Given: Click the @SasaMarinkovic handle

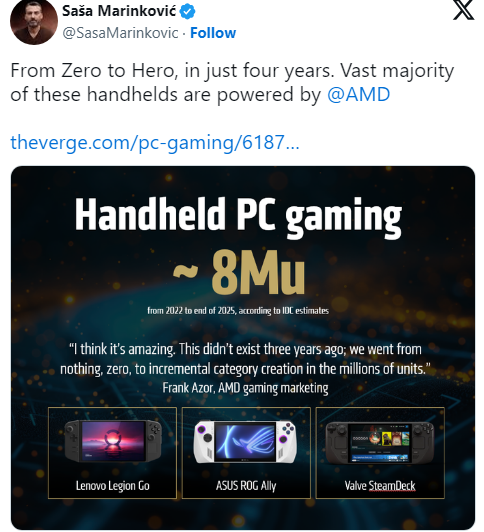Looking at the screenshot, I should tap(120, 33).
